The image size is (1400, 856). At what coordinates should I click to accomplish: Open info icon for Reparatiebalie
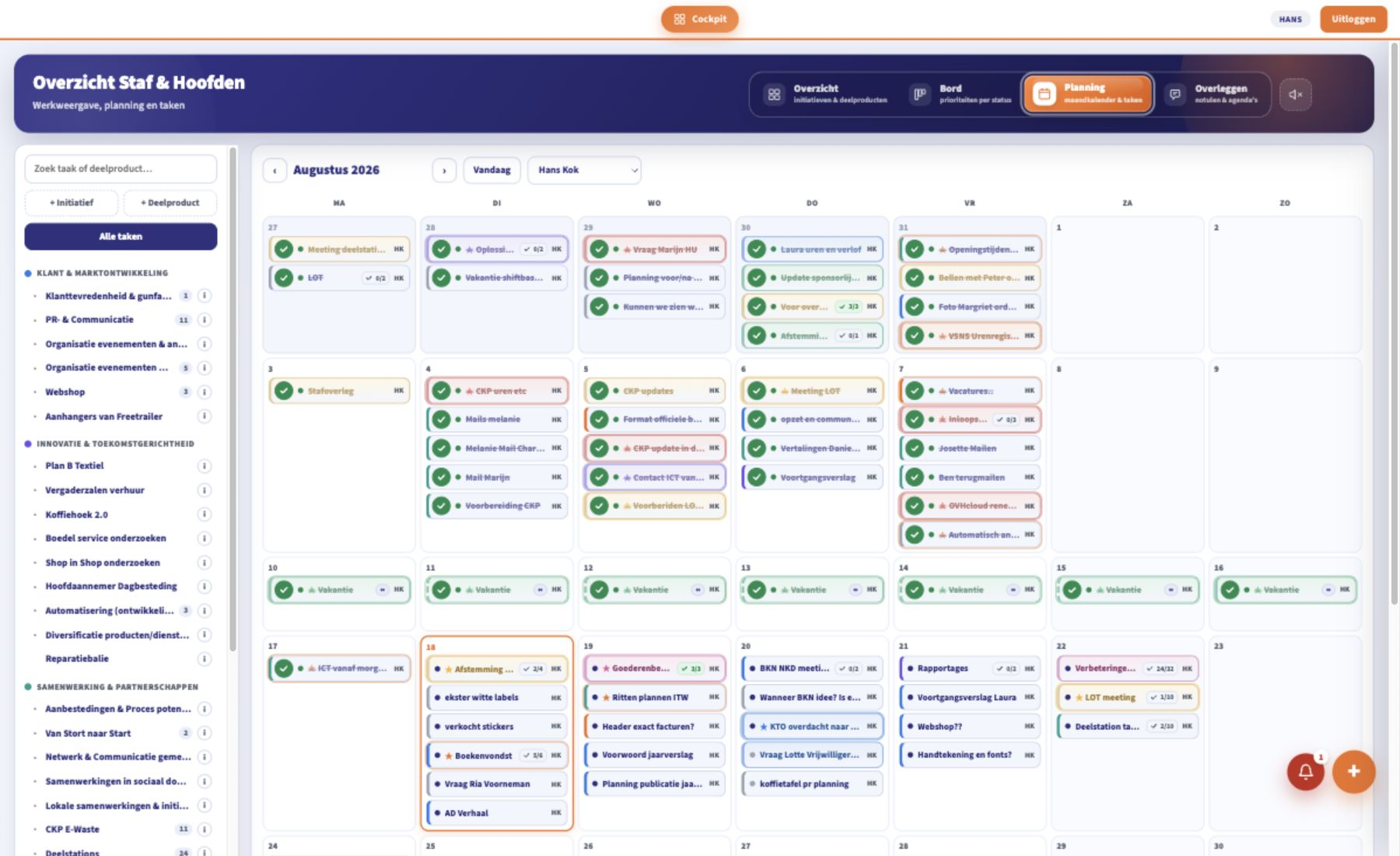pyautogui.click(x=205, y=659)
